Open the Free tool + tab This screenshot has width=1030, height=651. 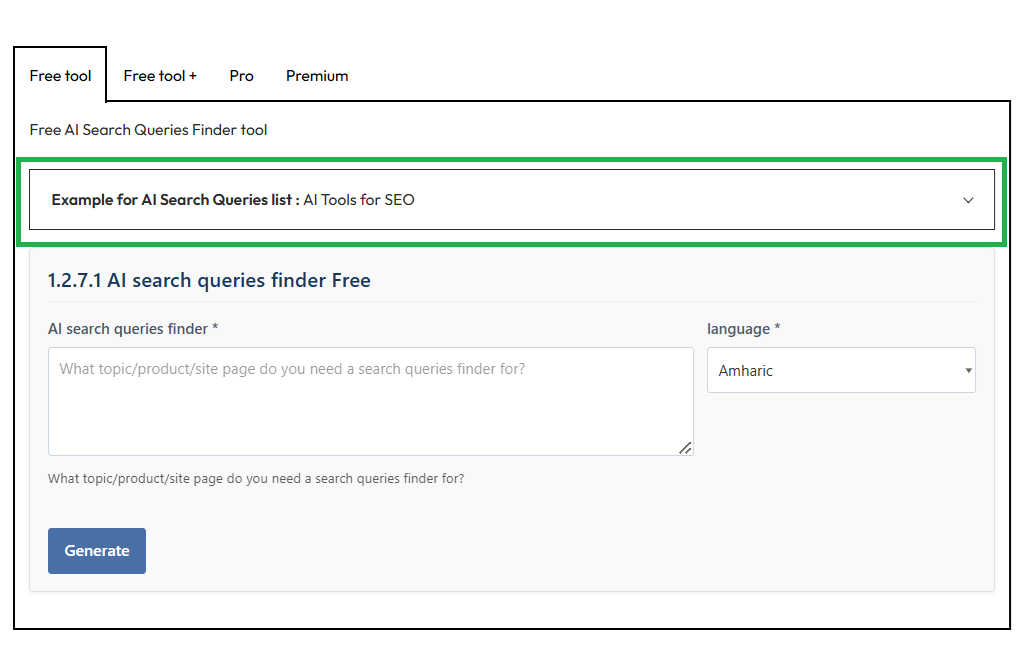[x=160, y=76]
